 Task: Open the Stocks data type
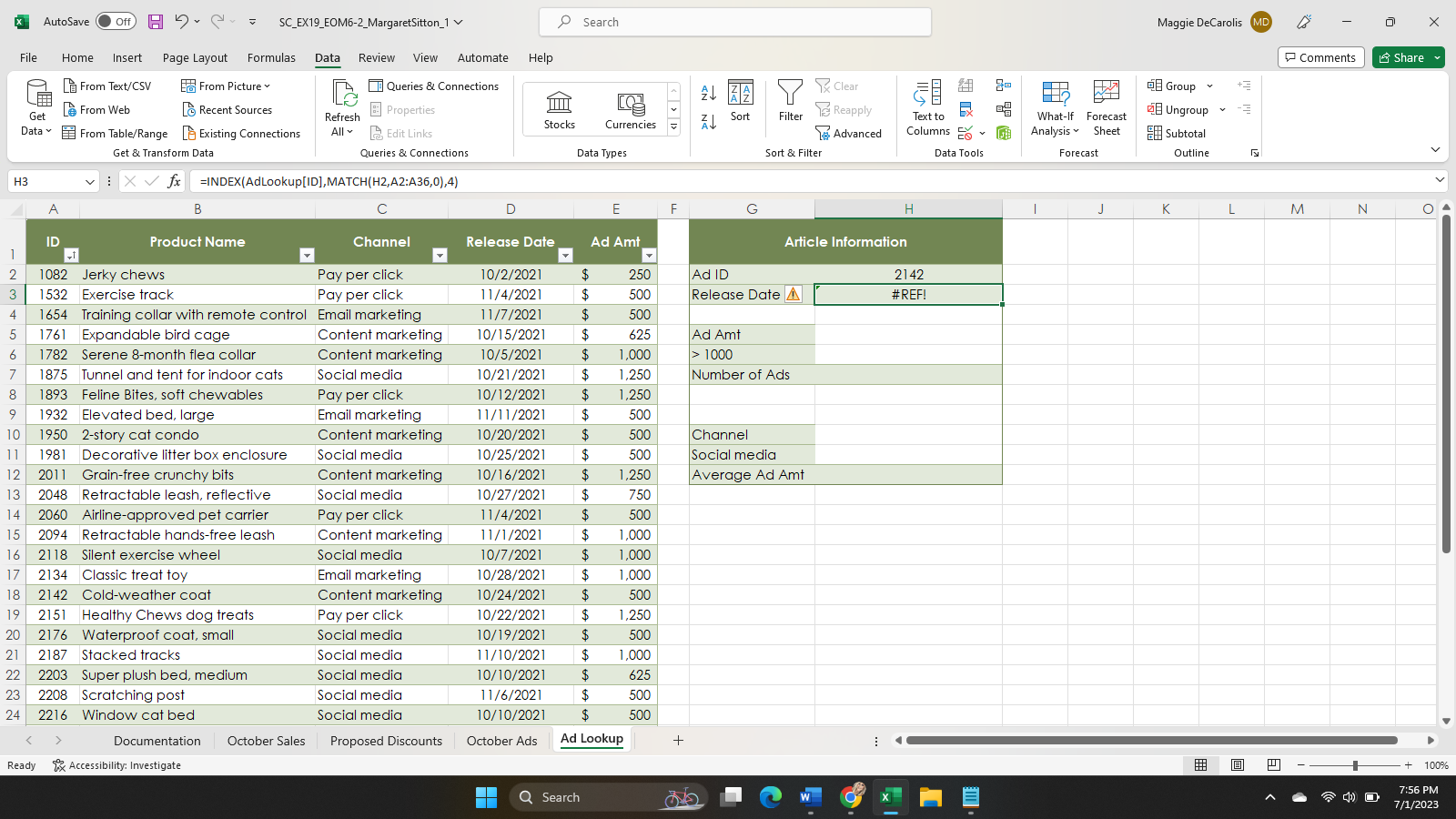click(x=558, y=107)
